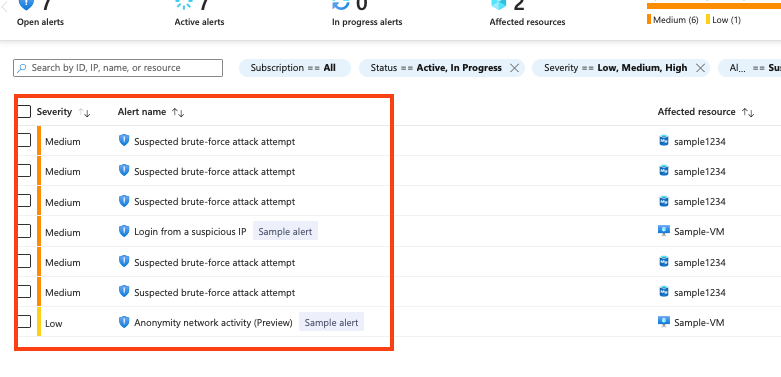Check the box for the Low severity alert
The height and width of the screenshot is (377, 781).
(24, 322)
